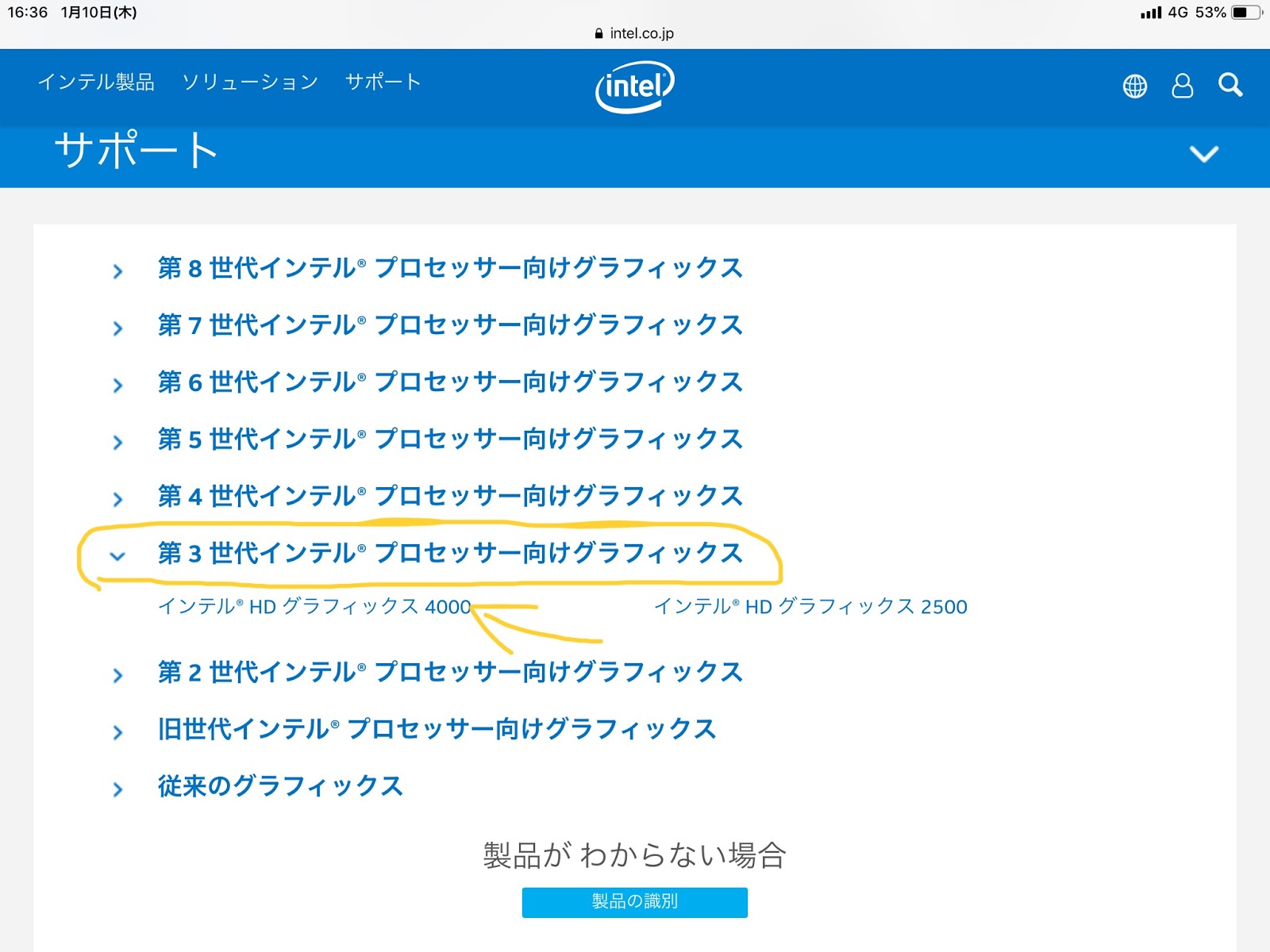Image resolution: width=1270 pixels, height=952 pixels.
Task: Tap the battery indicator in status bar
Action: pos(1246,13)
